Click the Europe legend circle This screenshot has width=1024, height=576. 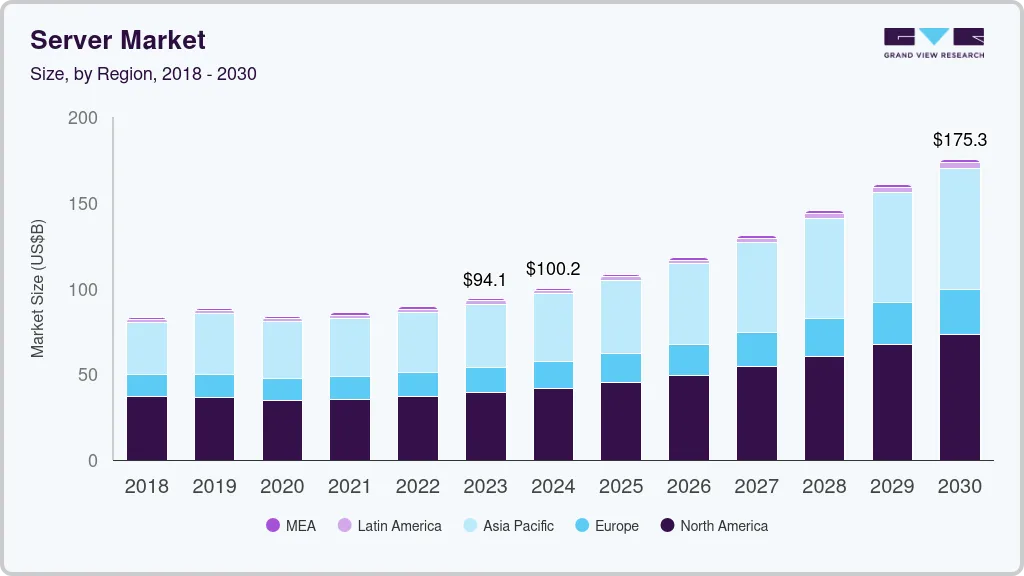580,525
